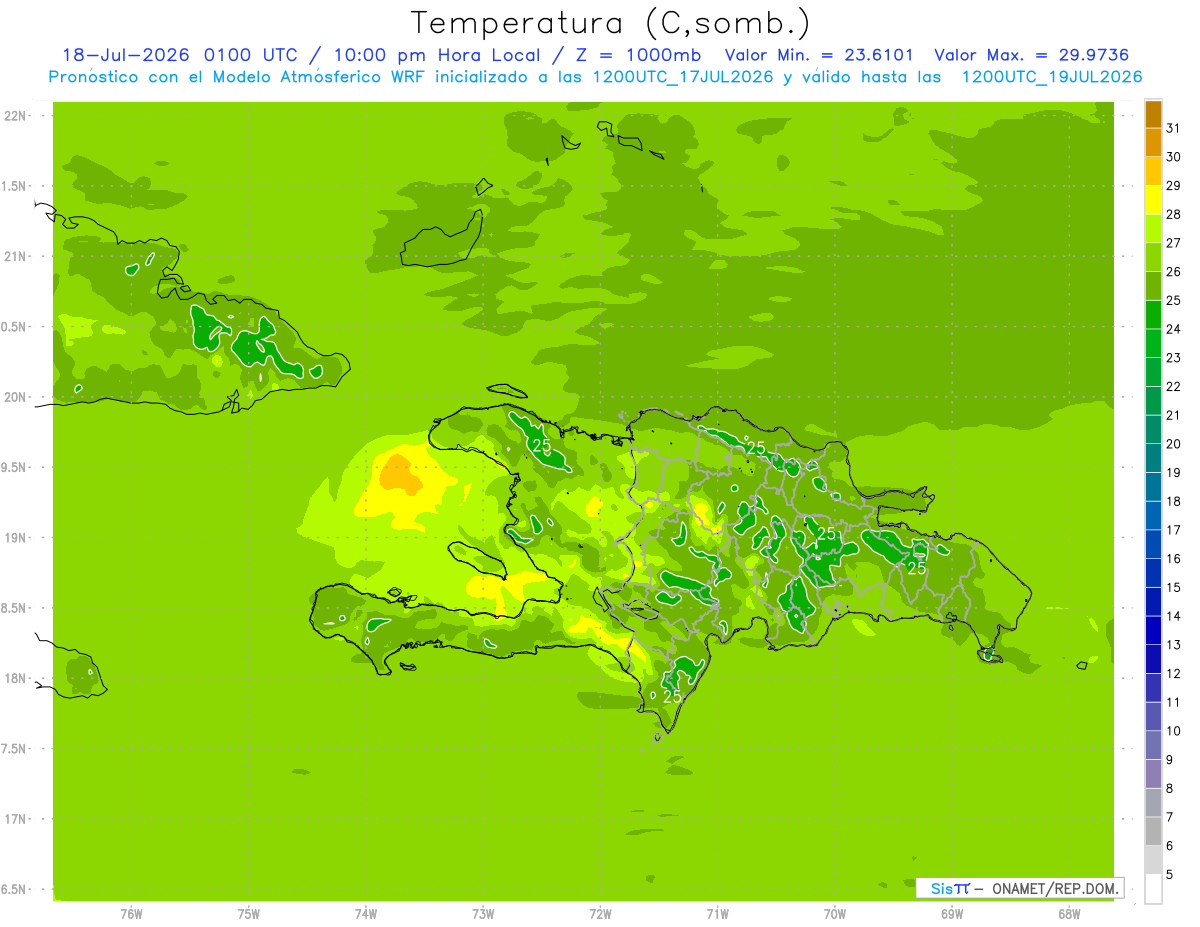Image resolution: width=1200 pixels, height=927 pixels.
Task: Click the color bar segment between 30 and 31
Action: click(1153, 143)
